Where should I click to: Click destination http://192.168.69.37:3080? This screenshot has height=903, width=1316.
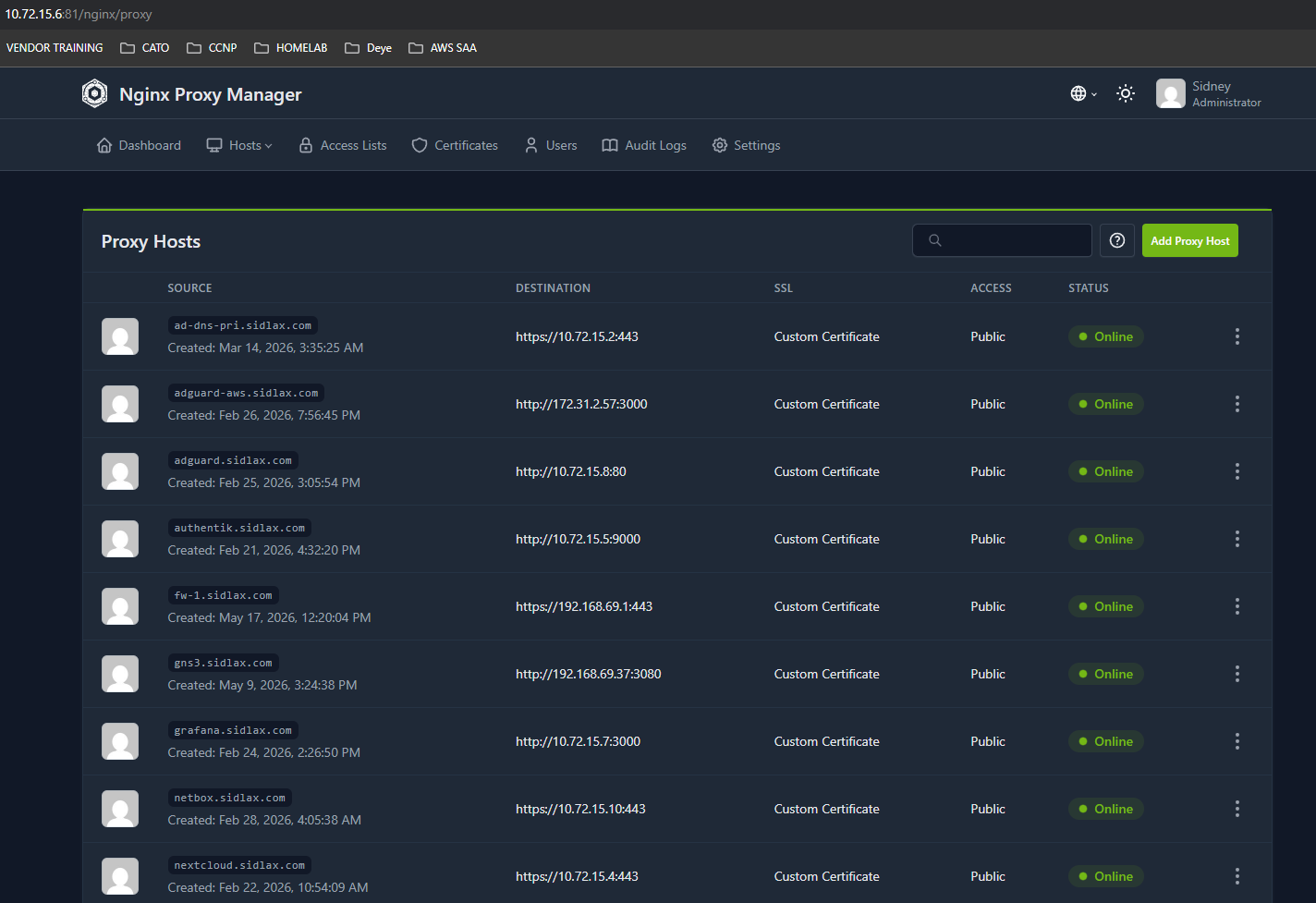(x=589, y=674)
